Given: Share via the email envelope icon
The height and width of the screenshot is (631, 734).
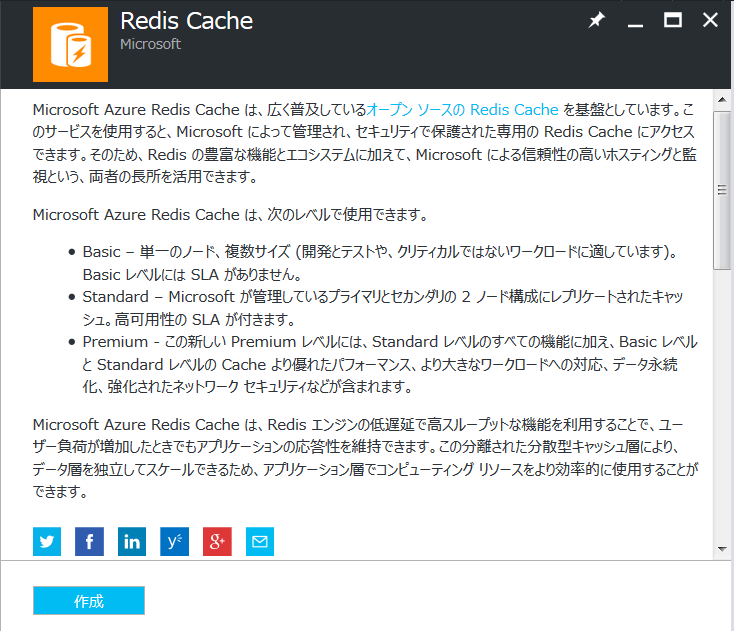Looking at the screenshot, I should coord(260,542).
